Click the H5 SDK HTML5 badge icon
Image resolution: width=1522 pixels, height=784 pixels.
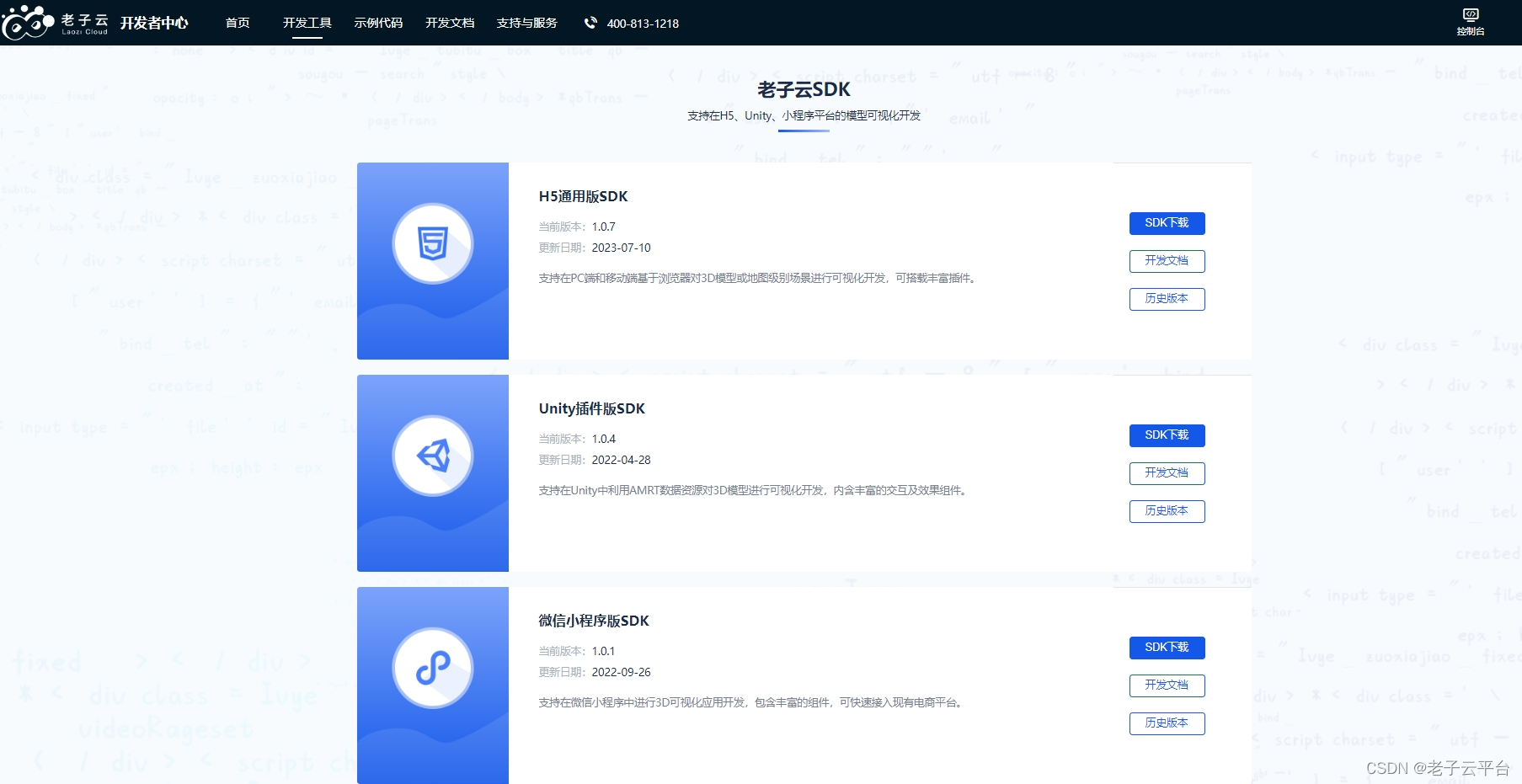tap(433, 243)
